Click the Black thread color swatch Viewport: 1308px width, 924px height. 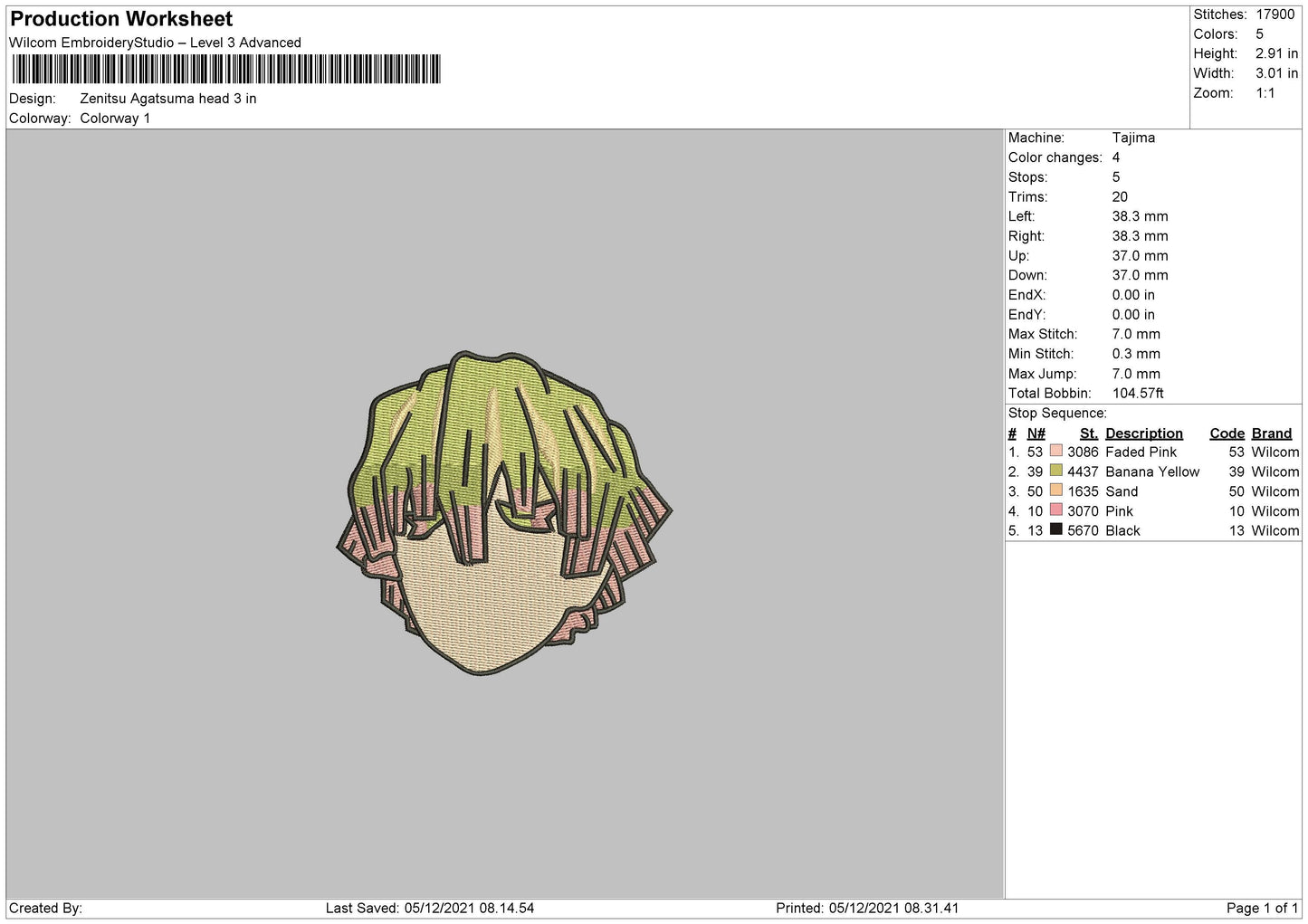click(x=1055, y=529)
